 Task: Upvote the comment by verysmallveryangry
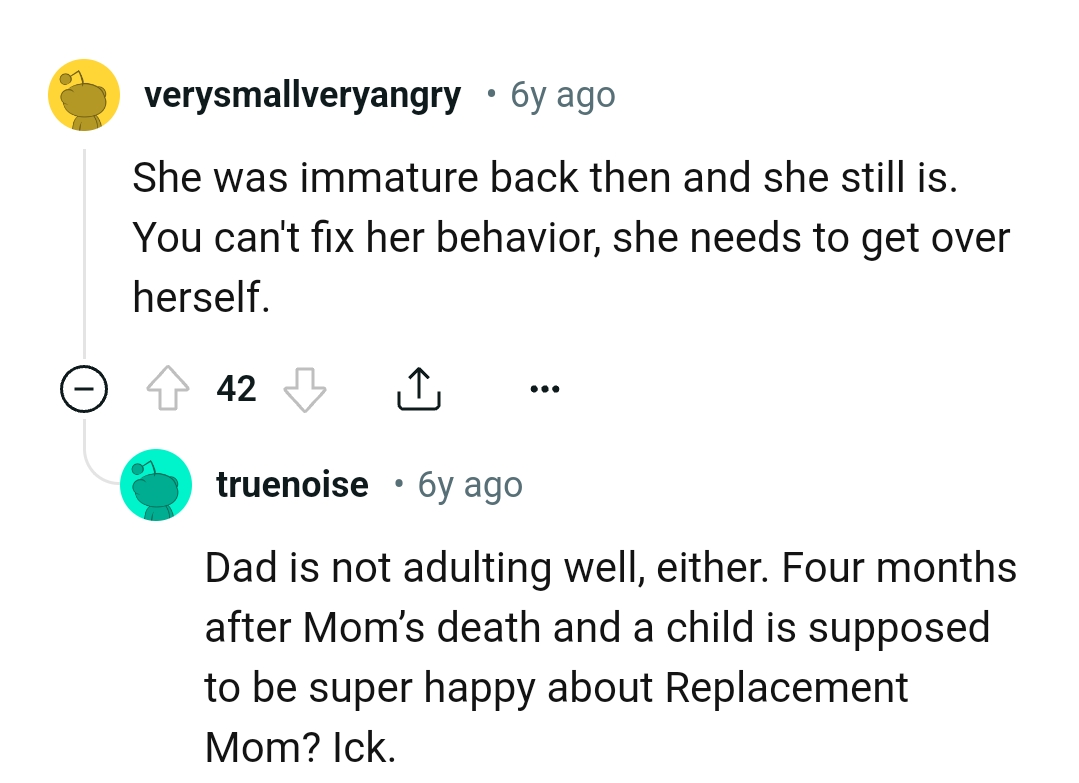point(167,389)
